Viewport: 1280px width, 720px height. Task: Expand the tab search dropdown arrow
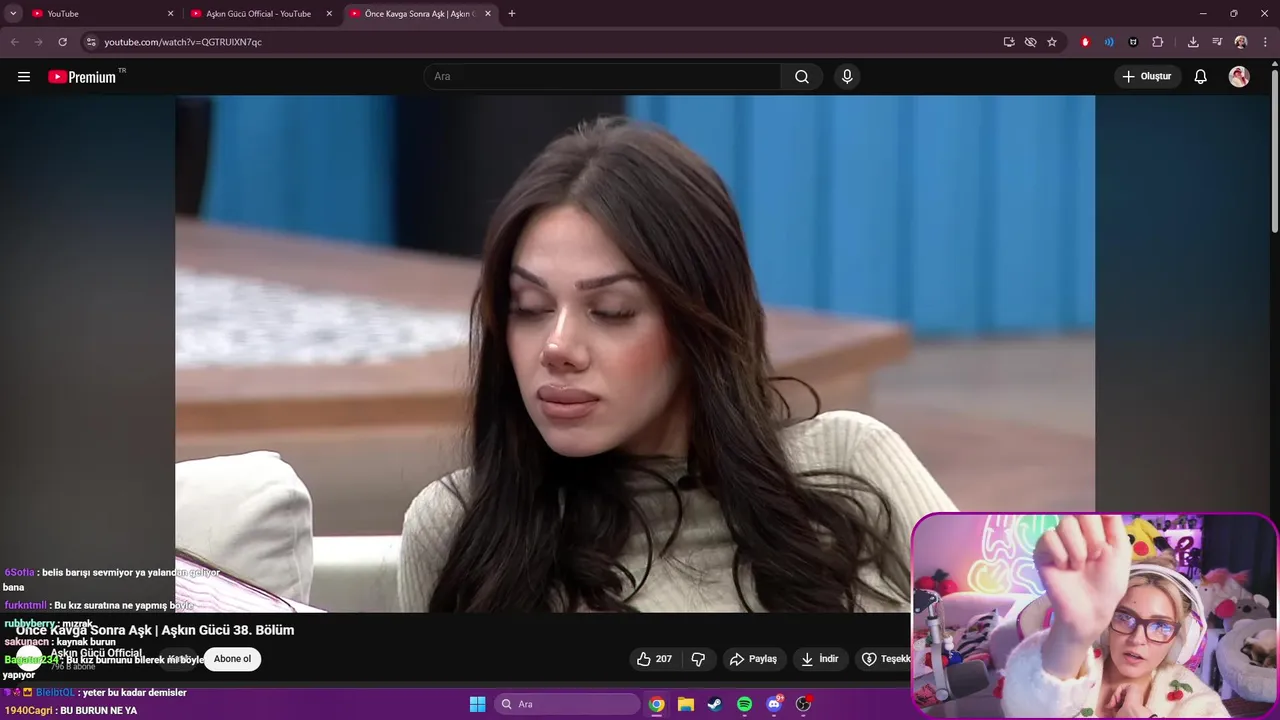13,14
